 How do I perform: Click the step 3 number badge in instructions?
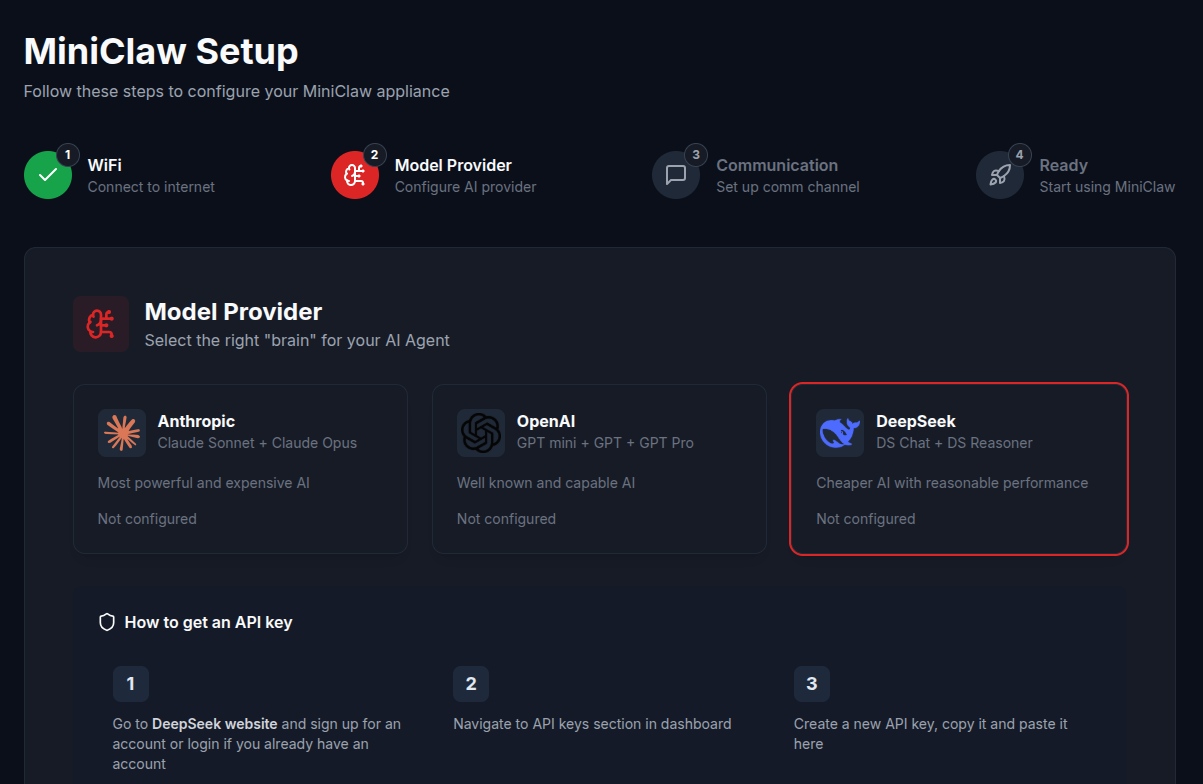coord(812,684)
